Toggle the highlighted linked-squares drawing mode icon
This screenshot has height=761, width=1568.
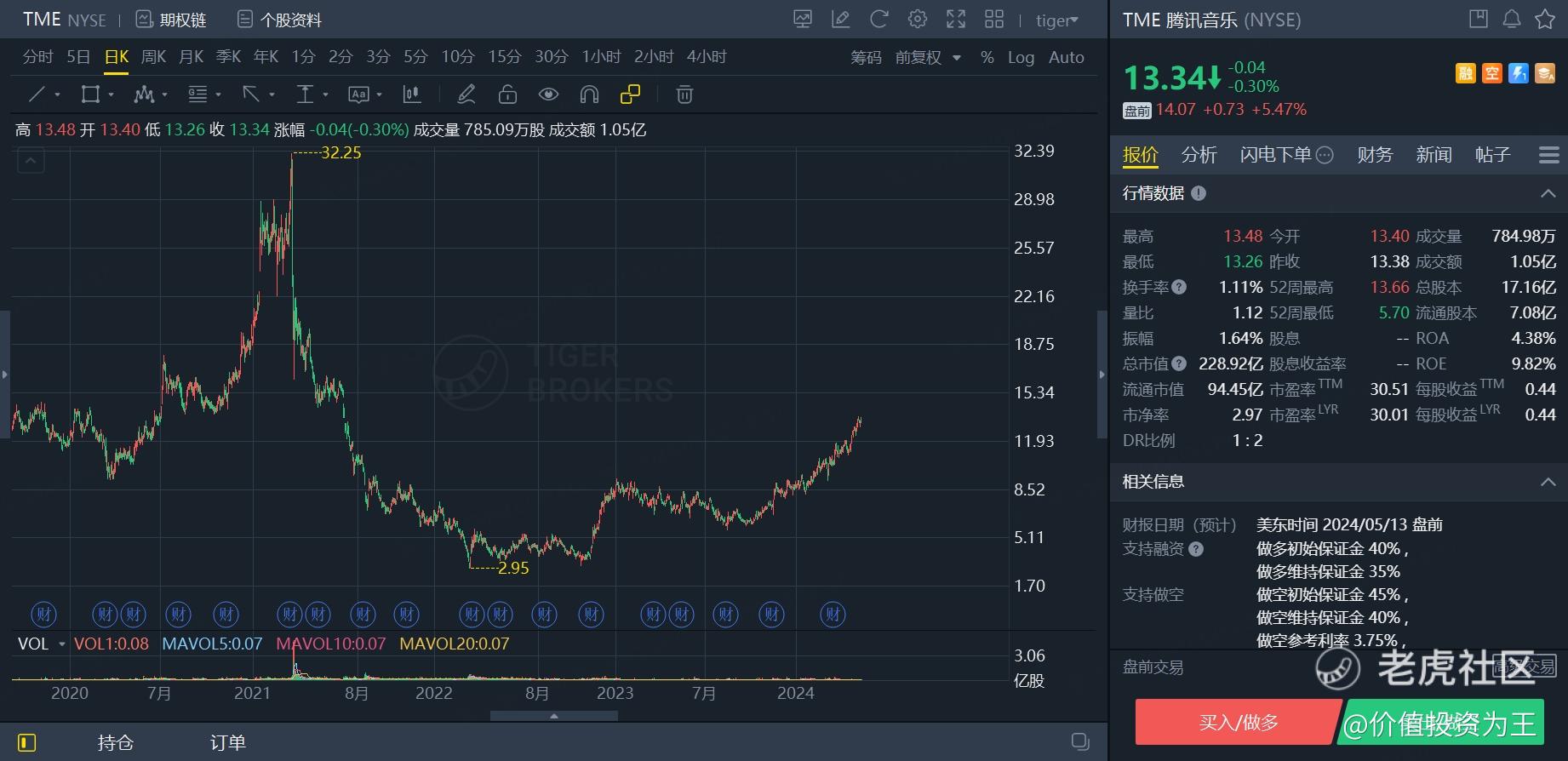pos(630,94)
